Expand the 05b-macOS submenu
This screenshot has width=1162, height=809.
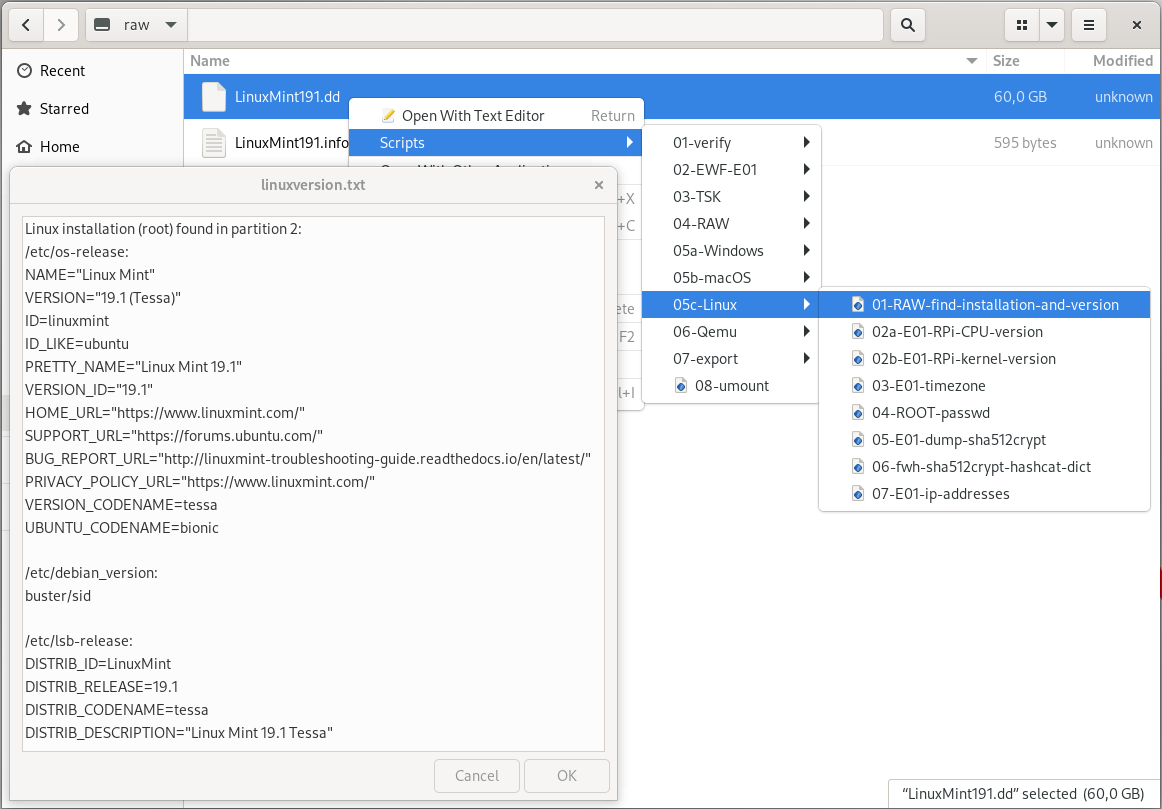click(x=731, y=278)
